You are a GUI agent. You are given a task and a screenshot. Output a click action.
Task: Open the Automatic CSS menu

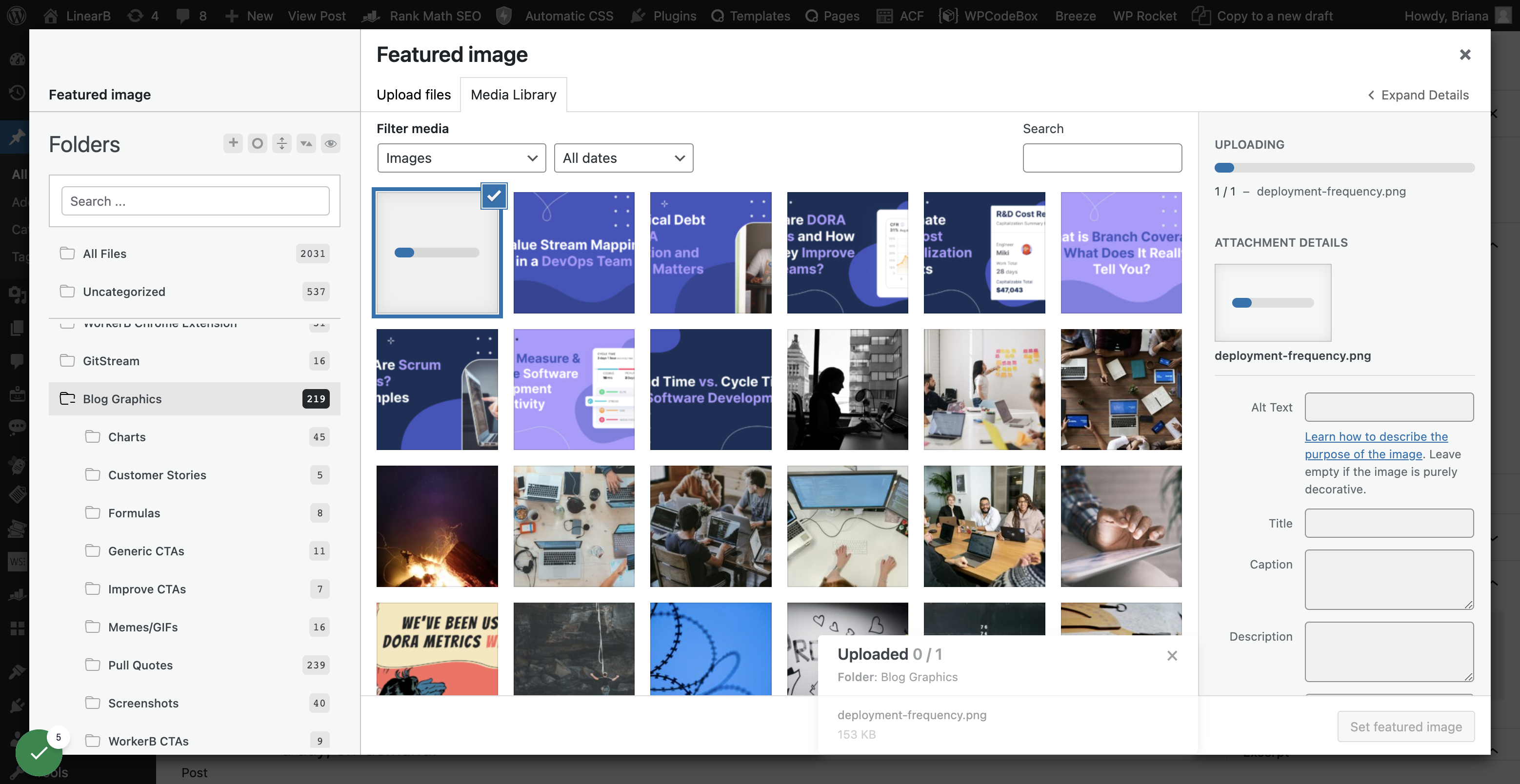click(x=555, y=16)
